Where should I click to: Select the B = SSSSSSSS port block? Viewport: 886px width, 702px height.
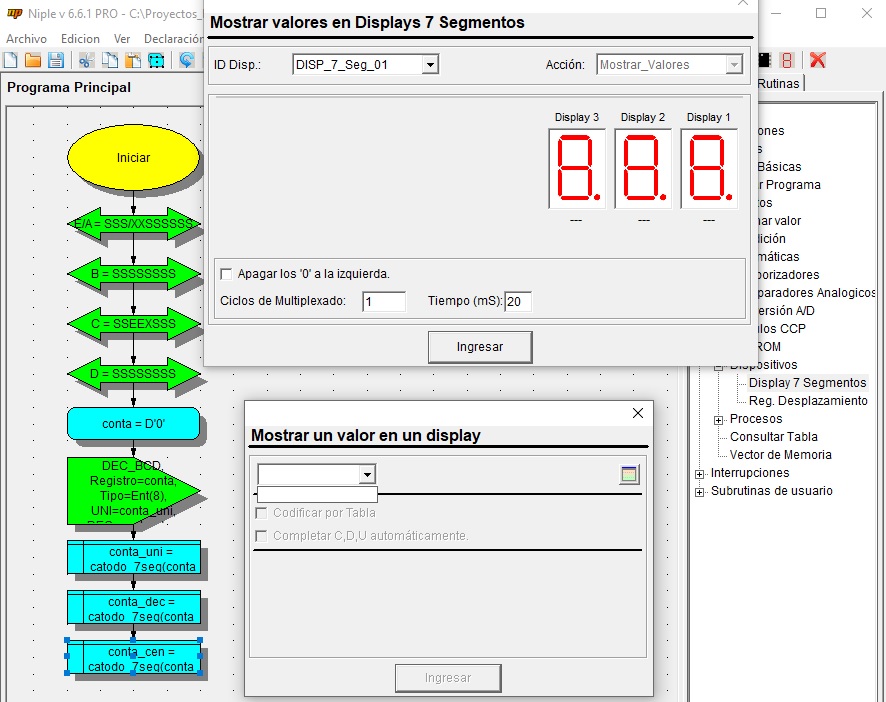[133, 274]
